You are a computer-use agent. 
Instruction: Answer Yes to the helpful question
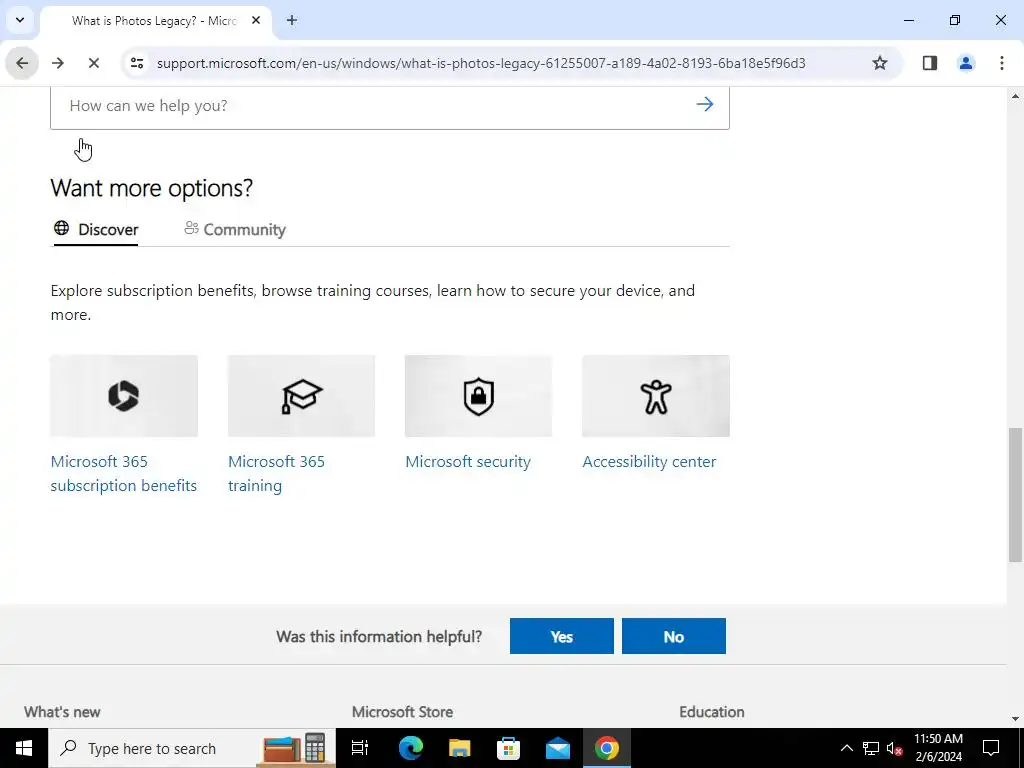562,636
